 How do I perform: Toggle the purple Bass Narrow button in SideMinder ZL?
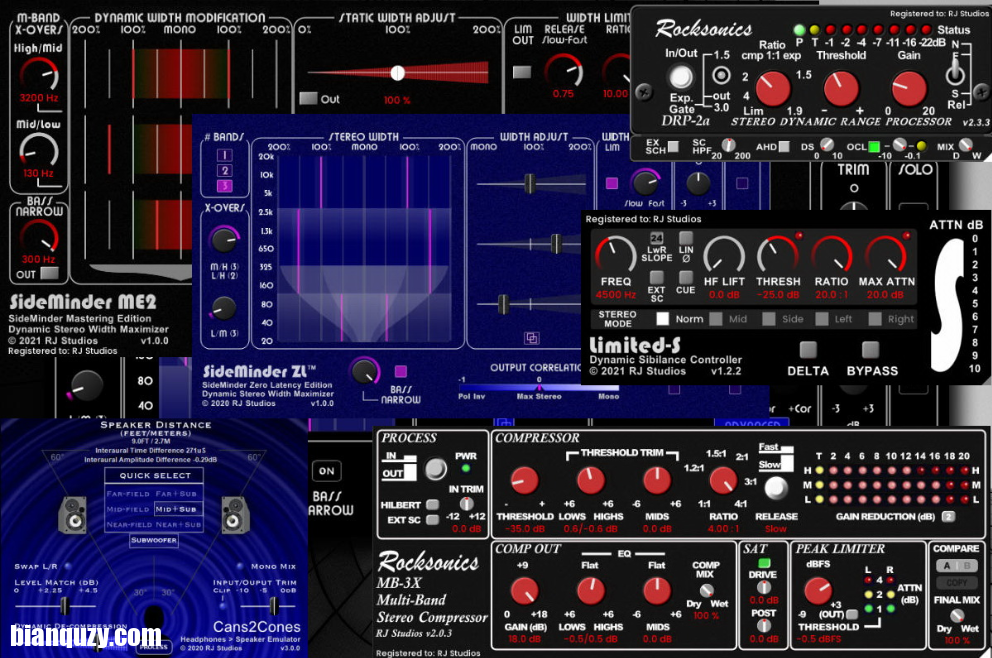click(x=400, y=371)
